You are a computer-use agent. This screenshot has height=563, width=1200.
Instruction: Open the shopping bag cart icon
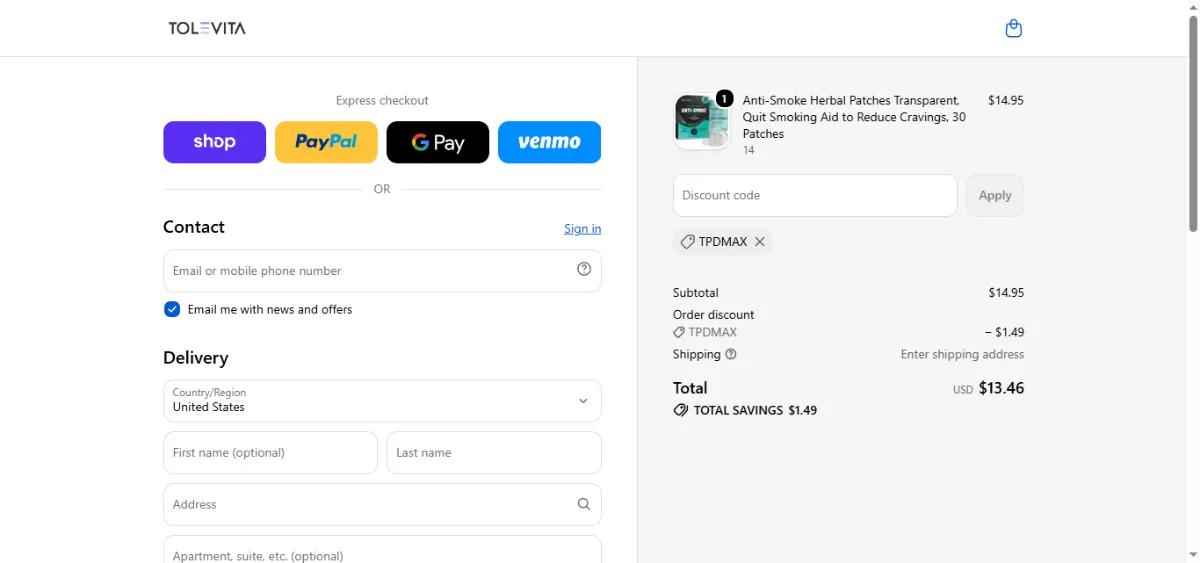click(1013, 28)
